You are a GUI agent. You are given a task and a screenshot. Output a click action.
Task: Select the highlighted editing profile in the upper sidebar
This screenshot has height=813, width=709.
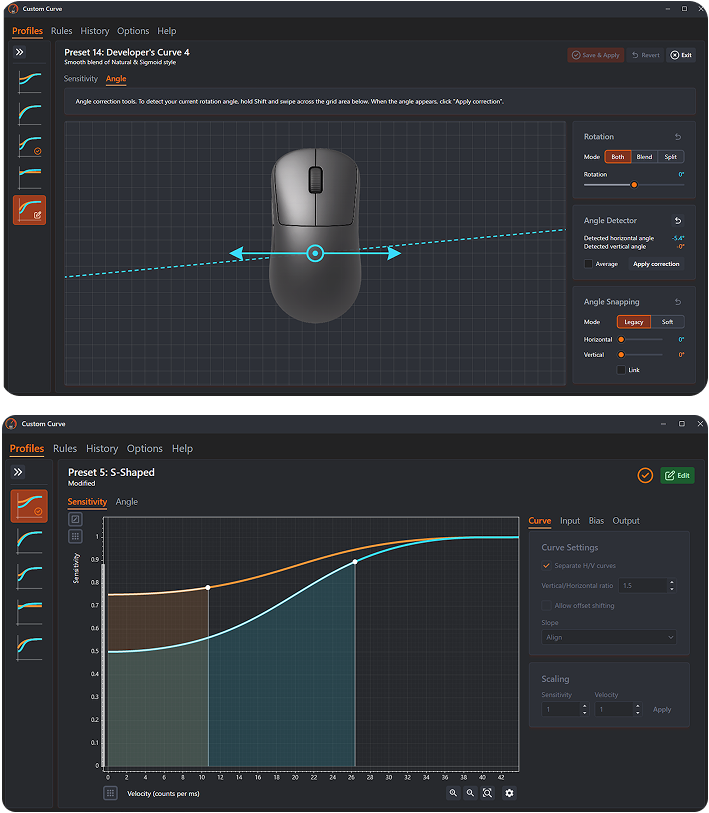pos(30,210)
